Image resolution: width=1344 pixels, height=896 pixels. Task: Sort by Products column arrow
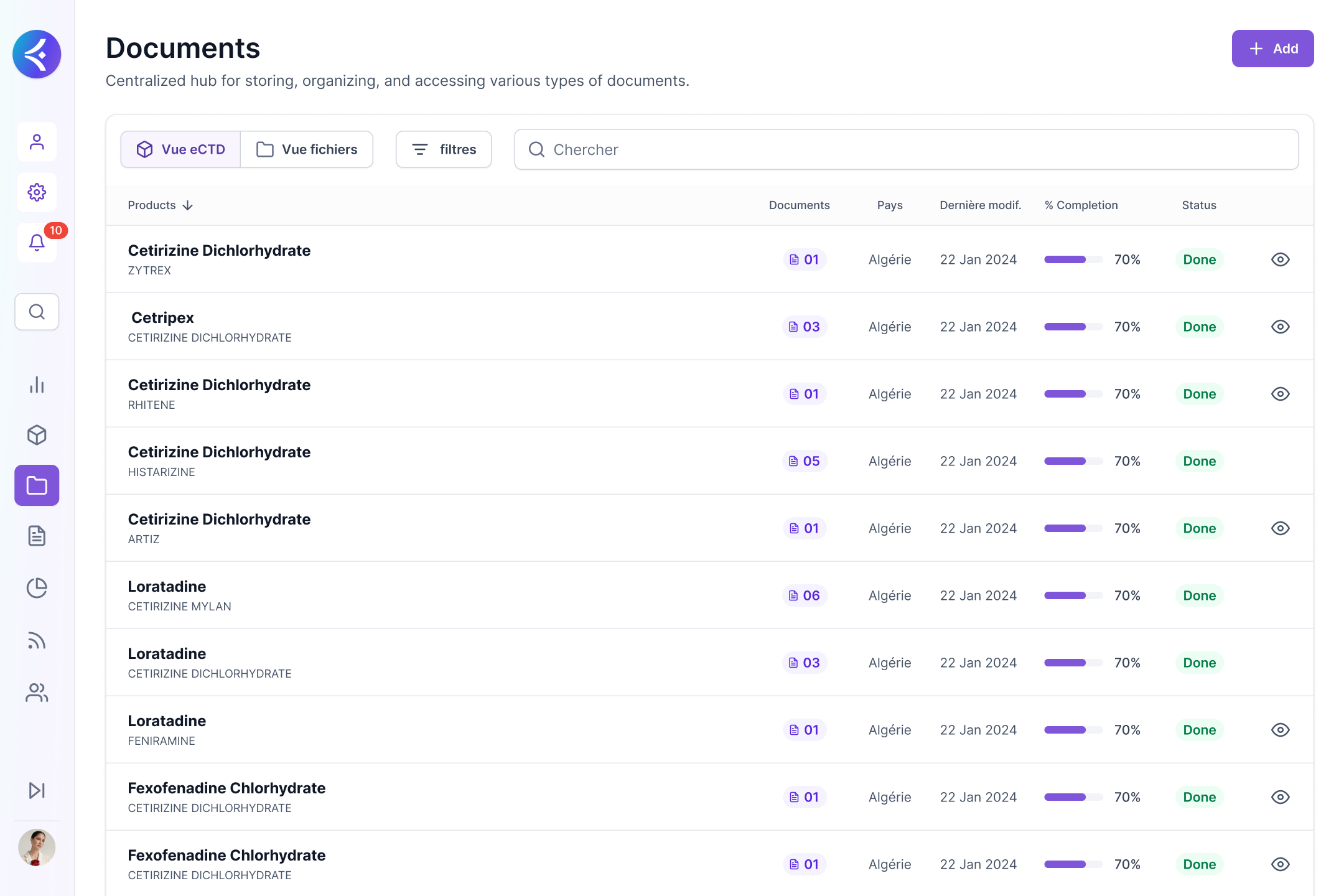pyautogui.click(x=188, y=205)
